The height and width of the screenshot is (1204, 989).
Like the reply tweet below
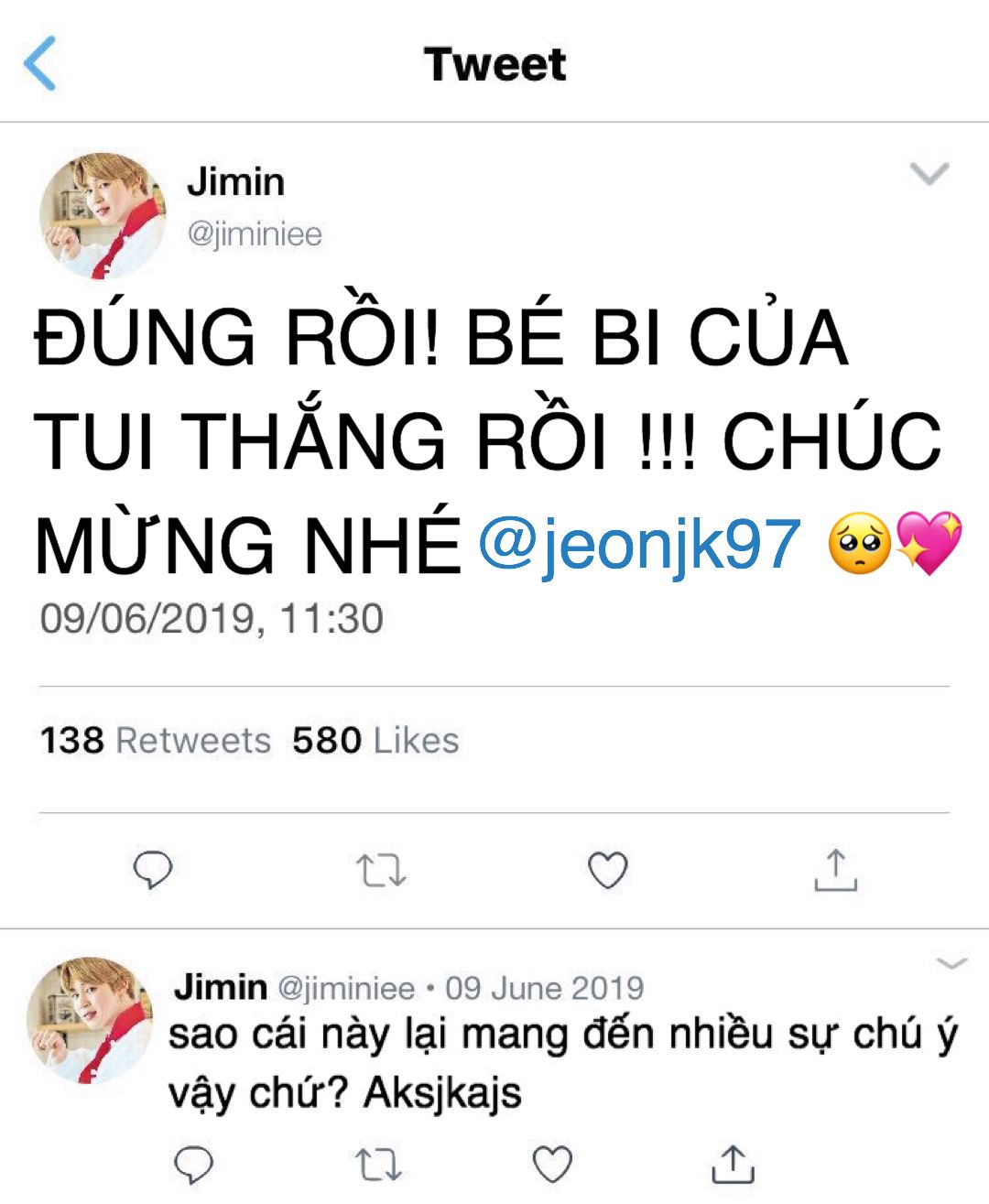coord(552,1165)
